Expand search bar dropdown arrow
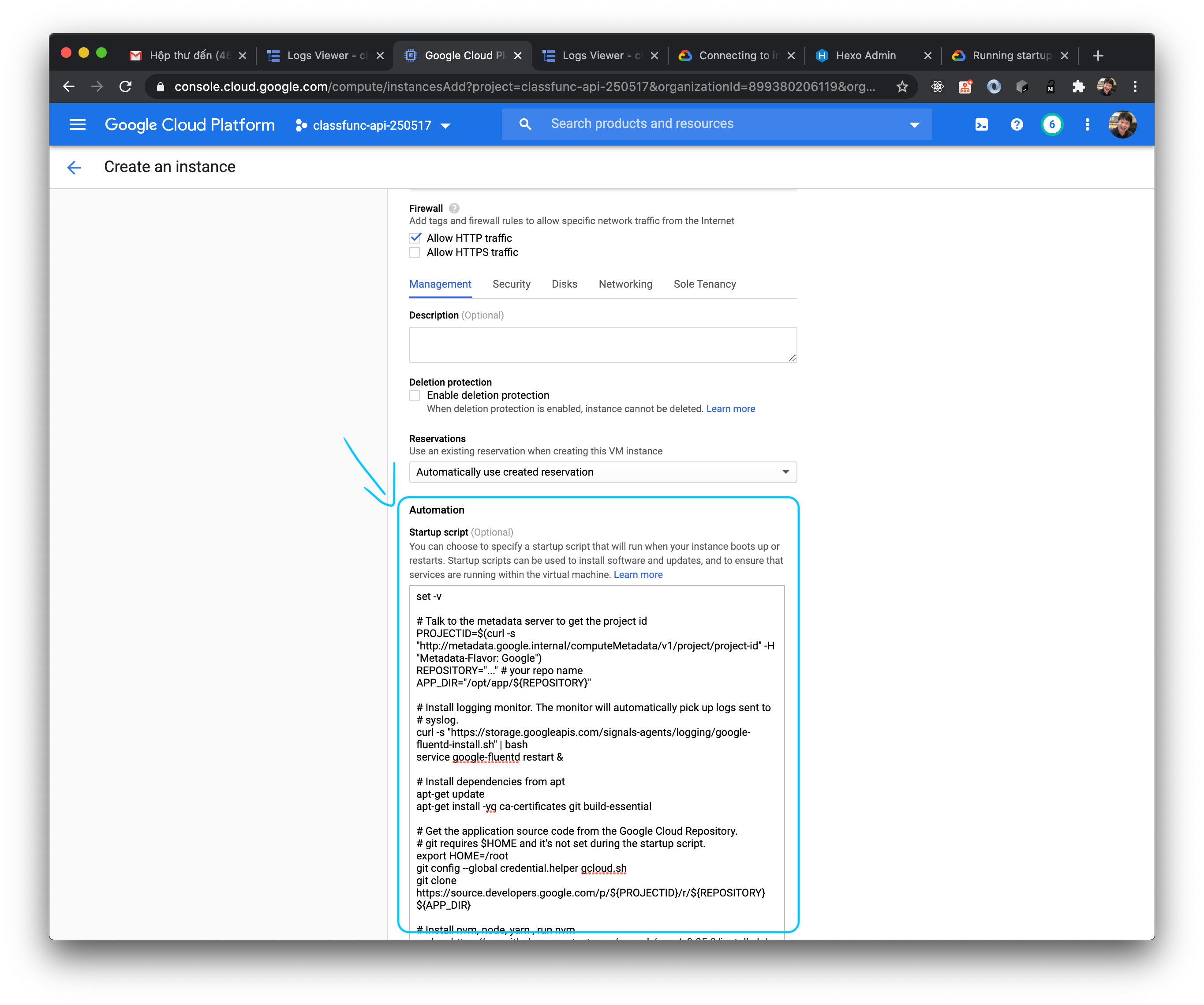This screenshot has width=1204, height=1005. point(915,124)
